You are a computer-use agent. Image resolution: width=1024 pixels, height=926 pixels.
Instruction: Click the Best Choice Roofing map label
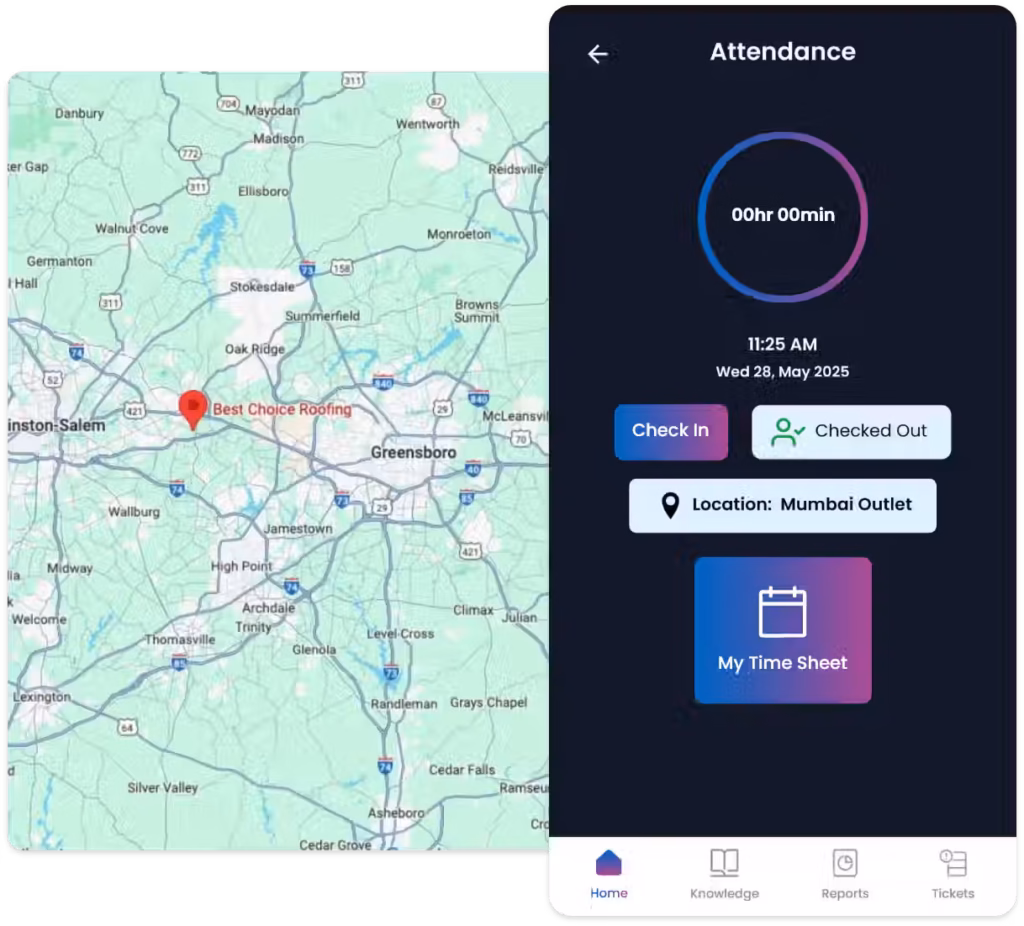pyautogui.click(x=282, y=409)
